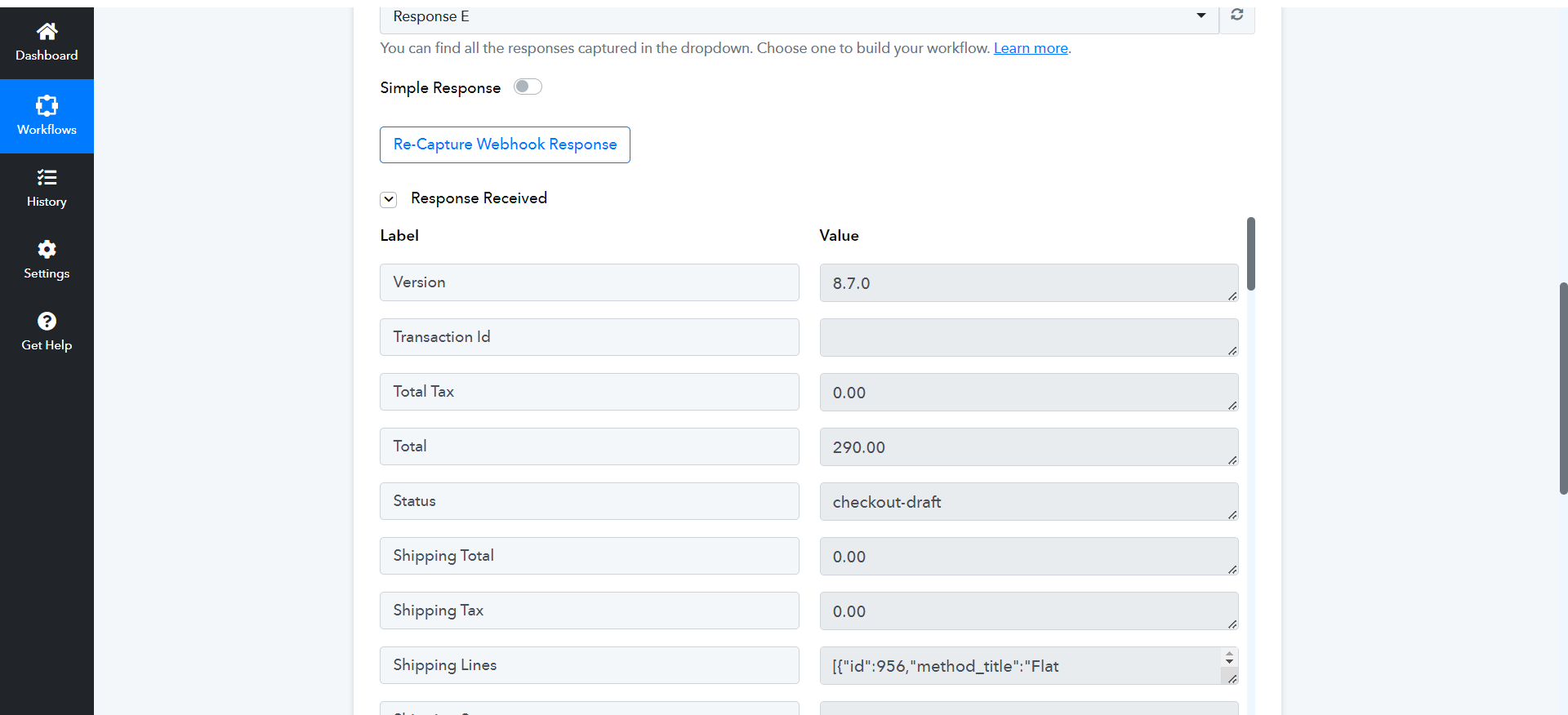This screenshot has width=1568, height=715.
Task: Click the refresh responses icon
Action: point(1237,16)
